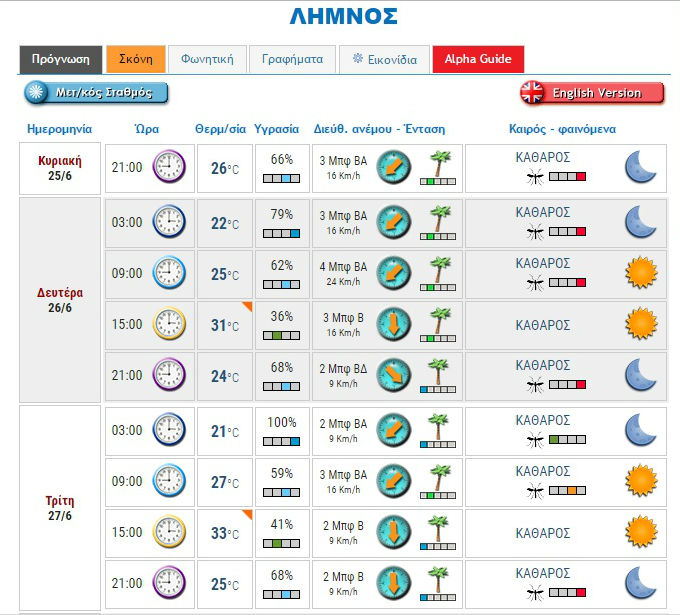Click the dark blue clock for Τρίτη 03:00
This screenshot has width=680, height=615.
(169, 430)
